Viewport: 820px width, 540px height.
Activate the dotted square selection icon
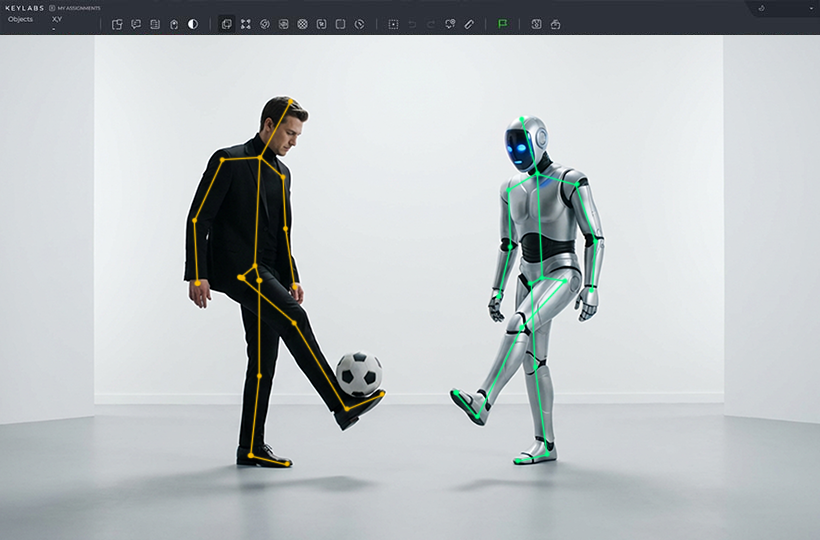coord(393,24)
